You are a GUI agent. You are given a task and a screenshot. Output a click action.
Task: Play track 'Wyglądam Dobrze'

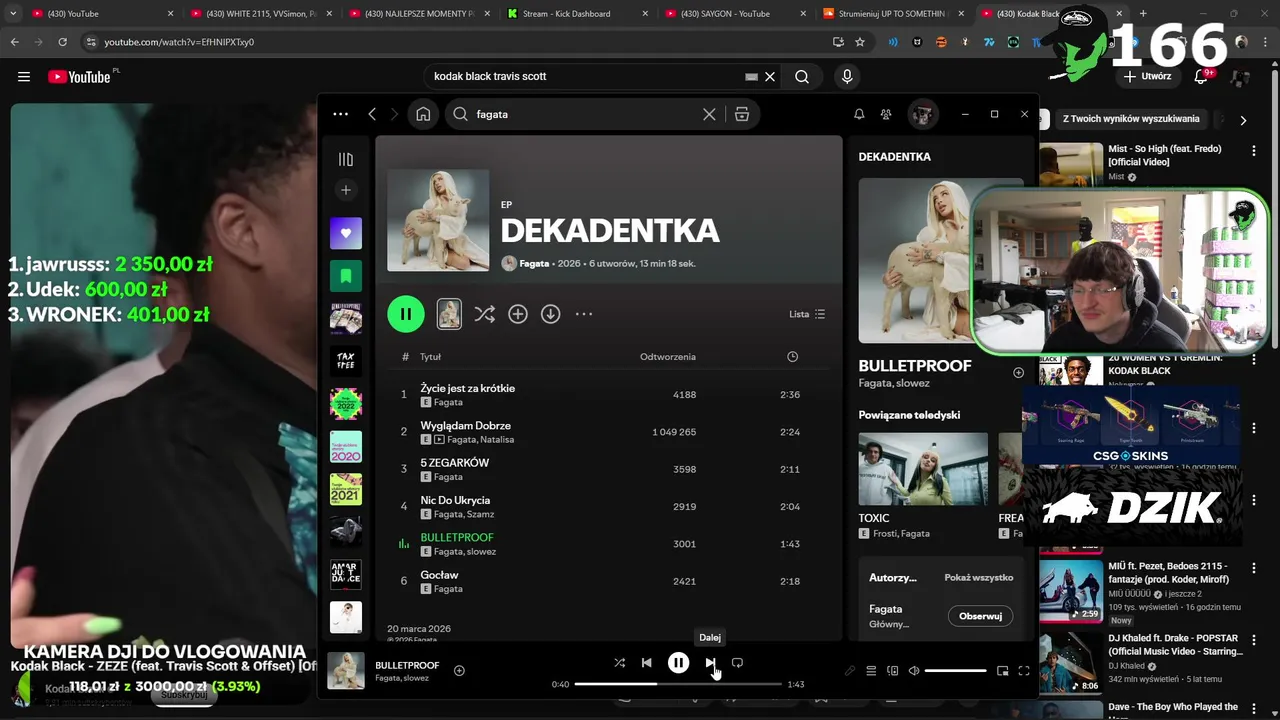[x=609, y=432]
